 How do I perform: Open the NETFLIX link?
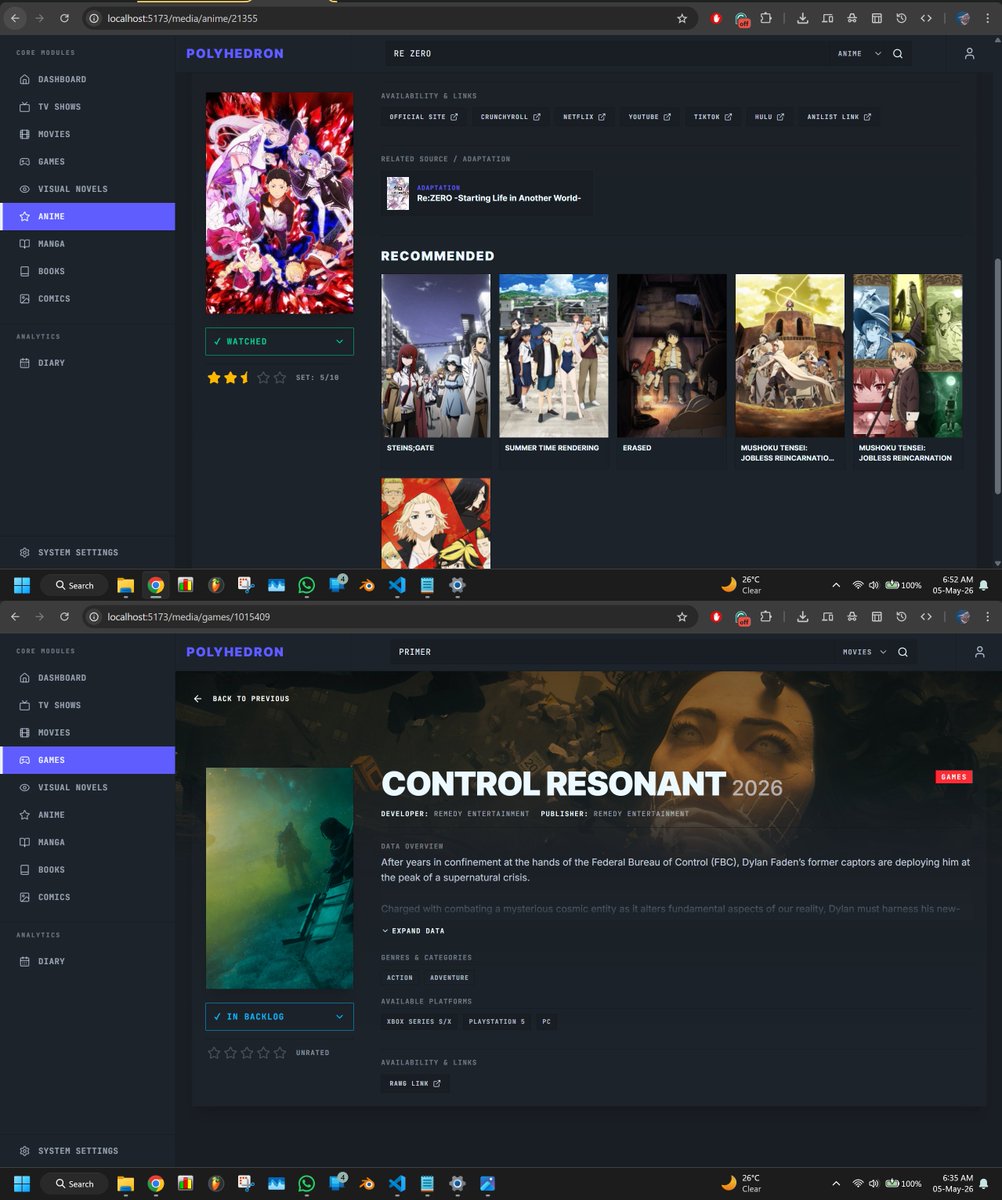coord(584,117)
